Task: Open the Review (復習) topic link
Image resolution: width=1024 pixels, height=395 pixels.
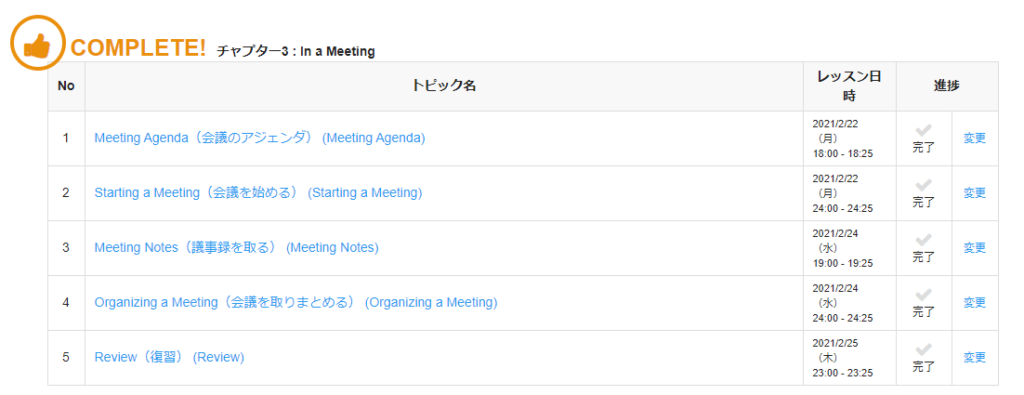Action: pyautogui.click(x=169, y=358)
